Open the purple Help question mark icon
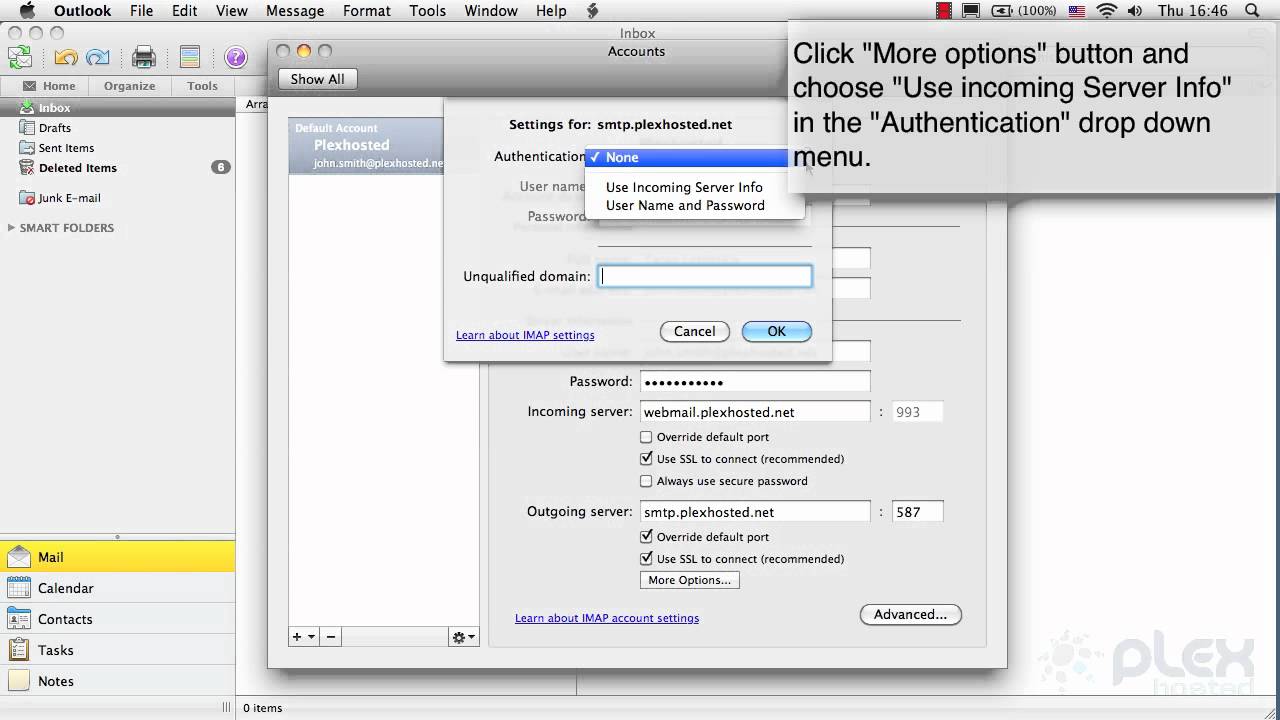The height and width of the screenshot is (720, 1280). (236, 57)
